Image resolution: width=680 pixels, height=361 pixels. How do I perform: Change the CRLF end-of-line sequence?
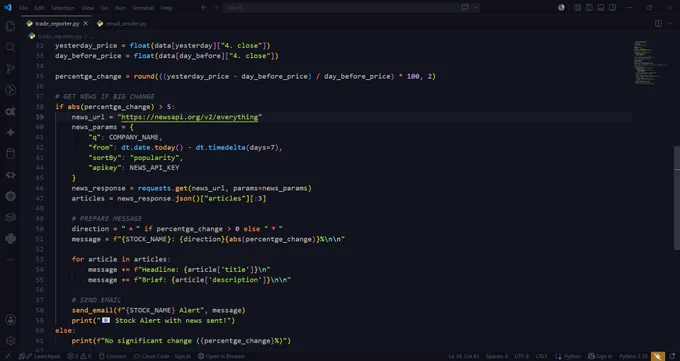click(541, 356)
